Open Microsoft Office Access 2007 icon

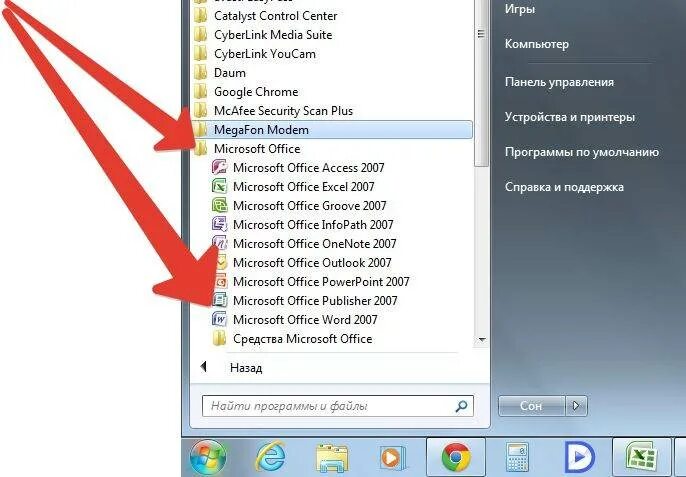(x=220, y=168)
